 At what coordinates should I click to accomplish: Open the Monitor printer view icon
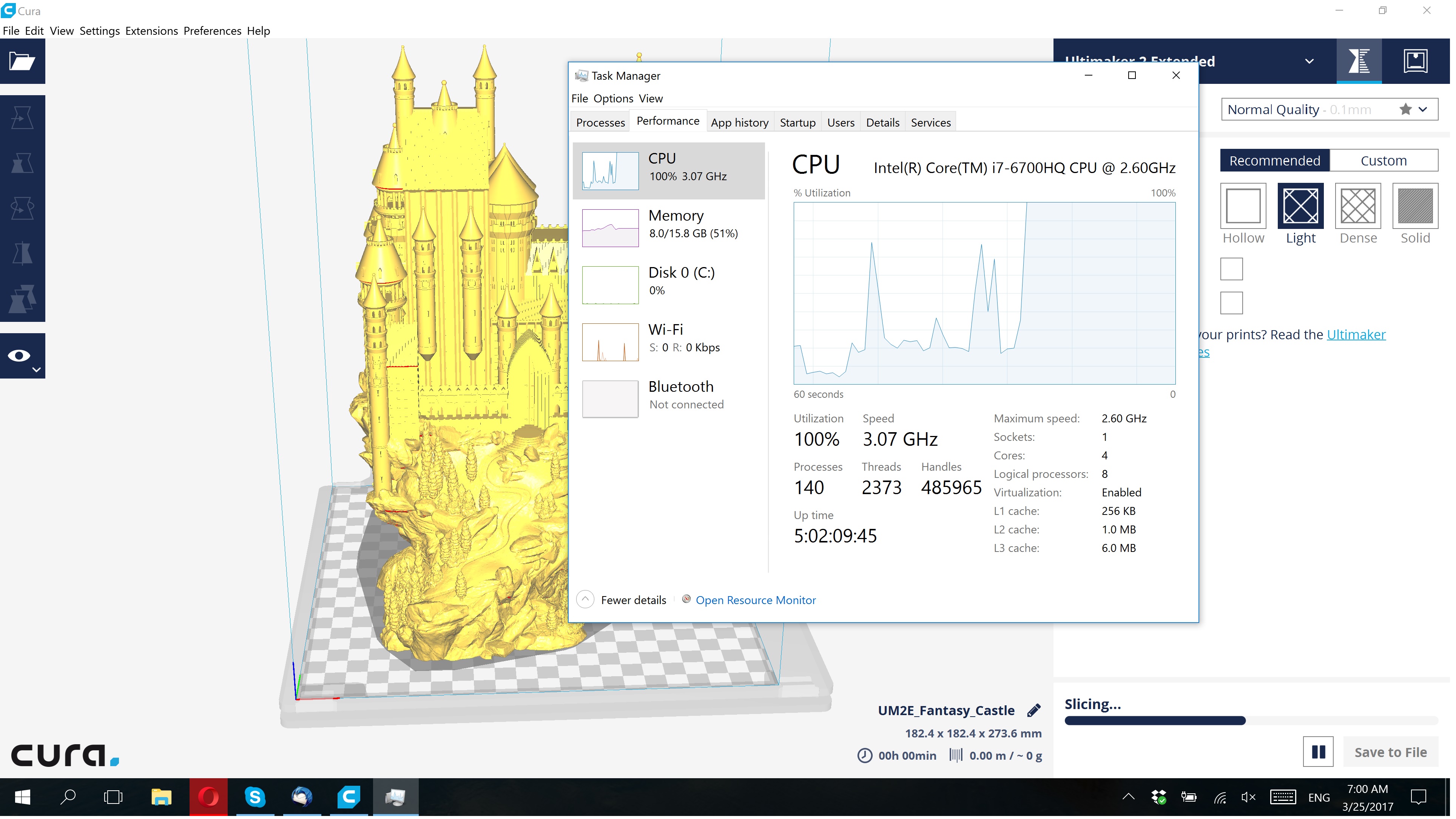[x=1415, y=61]
